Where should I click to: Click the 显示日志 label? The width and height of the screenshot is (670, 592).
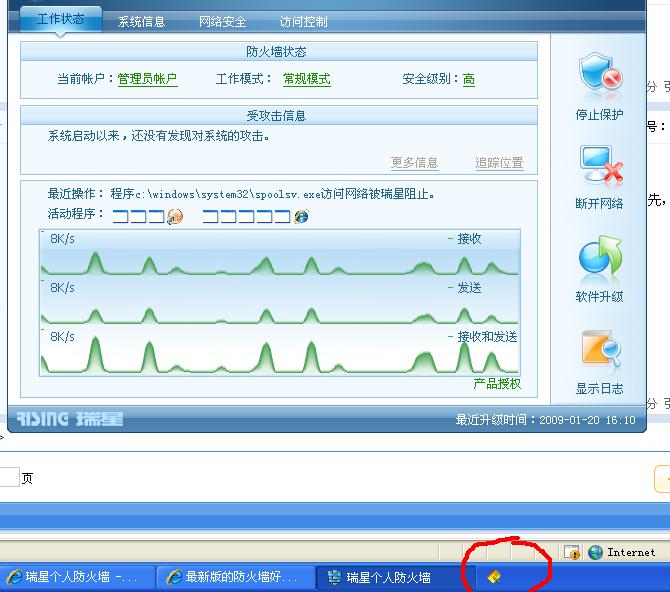pyautogui.click(x=599, y=389)
